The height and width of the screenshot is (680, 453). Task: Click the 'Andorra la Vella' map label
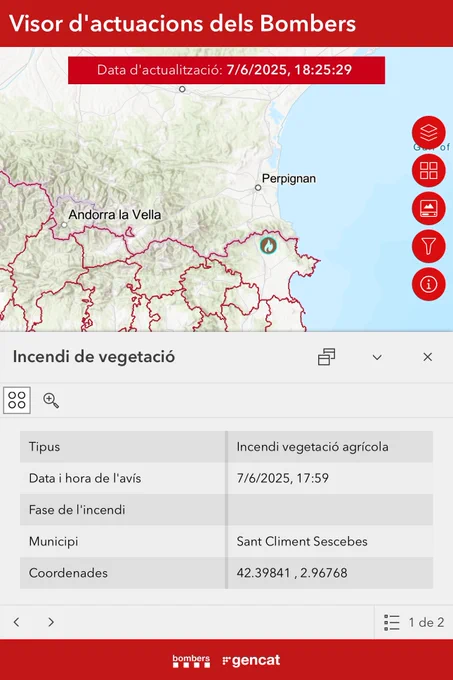(114, 215)
